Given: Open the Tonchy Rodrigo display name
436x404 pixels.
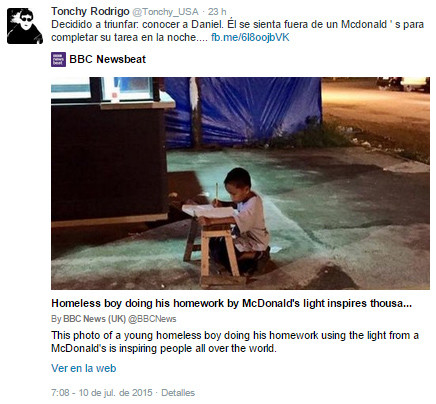Looking at the screenshot, I should [x=90, y=11].
